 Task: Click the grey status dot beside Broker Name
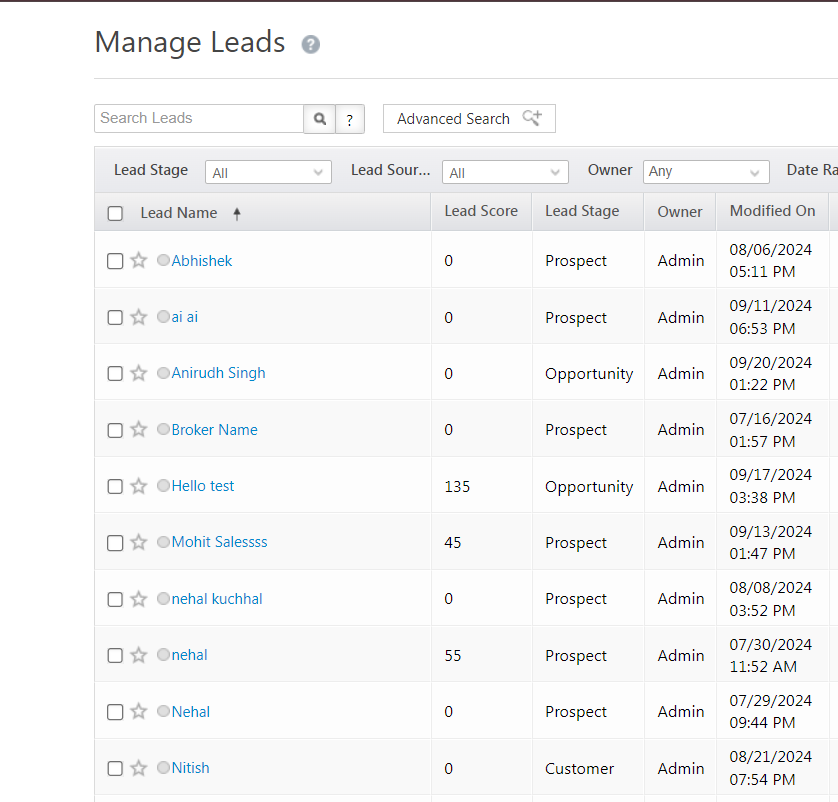pyautogui.click(x=163, y=429)
